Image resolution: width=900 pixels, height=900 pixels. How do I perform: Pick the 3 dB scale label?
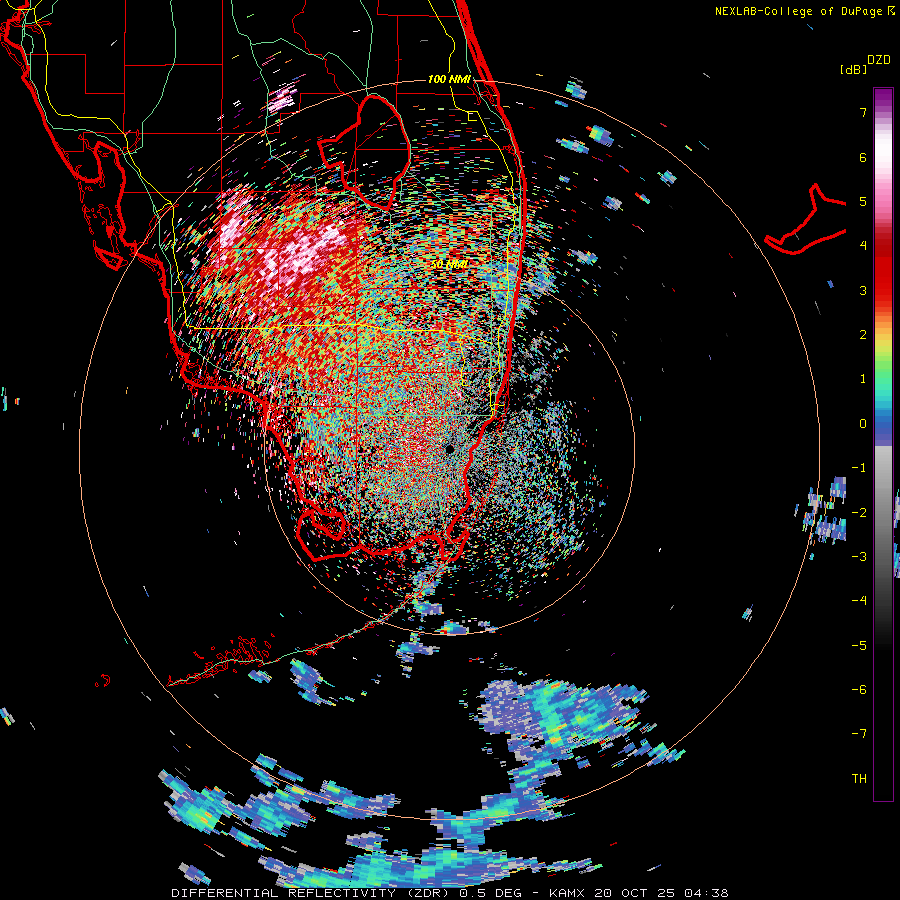(x=863, y=290)
